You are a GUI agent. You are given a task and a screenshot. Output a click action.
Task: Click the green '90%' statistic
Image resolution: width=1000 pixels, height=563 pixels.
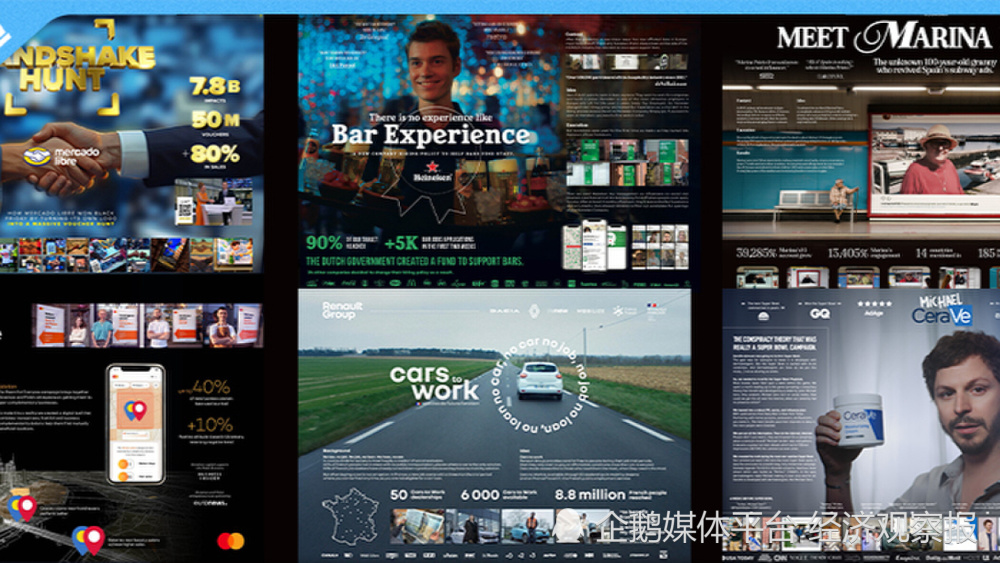click(x=324, y=243)
